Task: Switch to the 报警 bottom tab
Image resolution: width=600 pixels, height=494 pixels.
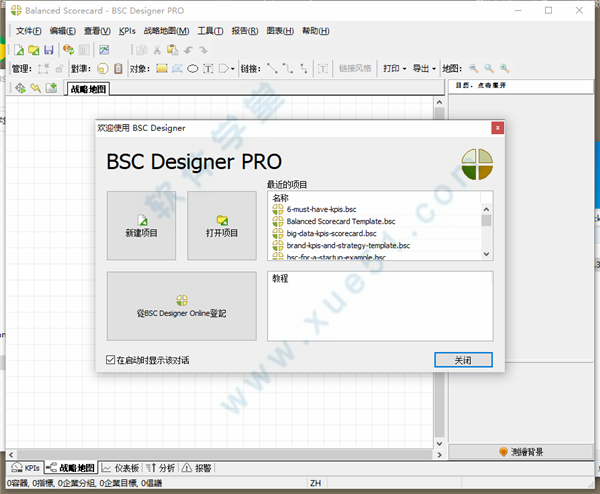Action: (197, 468)
